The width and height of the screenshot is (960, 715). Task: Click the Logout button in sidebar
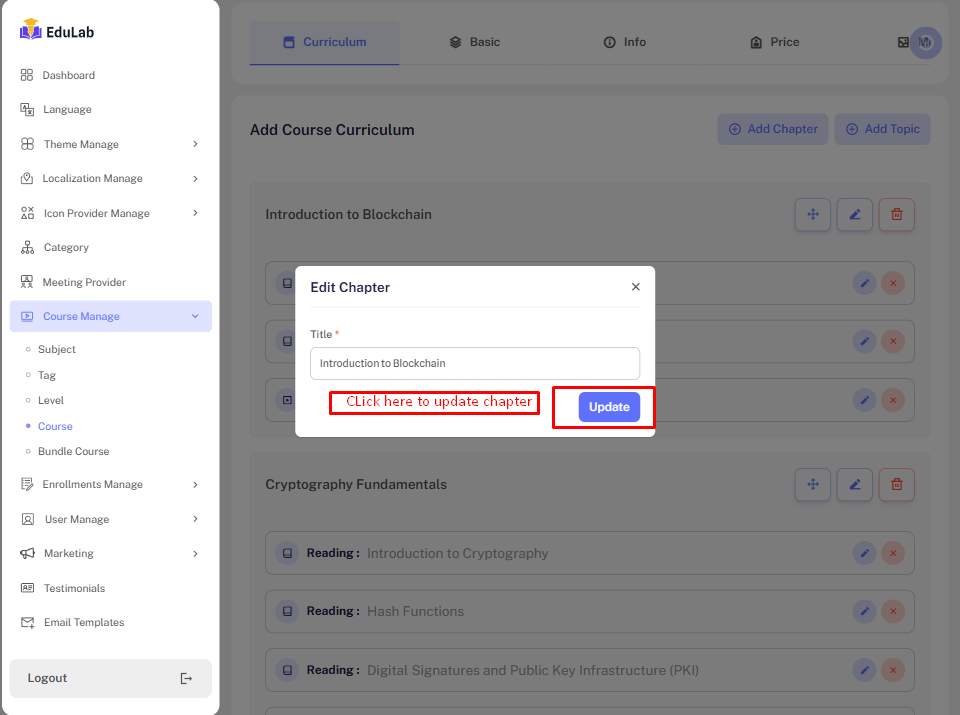[x=110, y=678]
